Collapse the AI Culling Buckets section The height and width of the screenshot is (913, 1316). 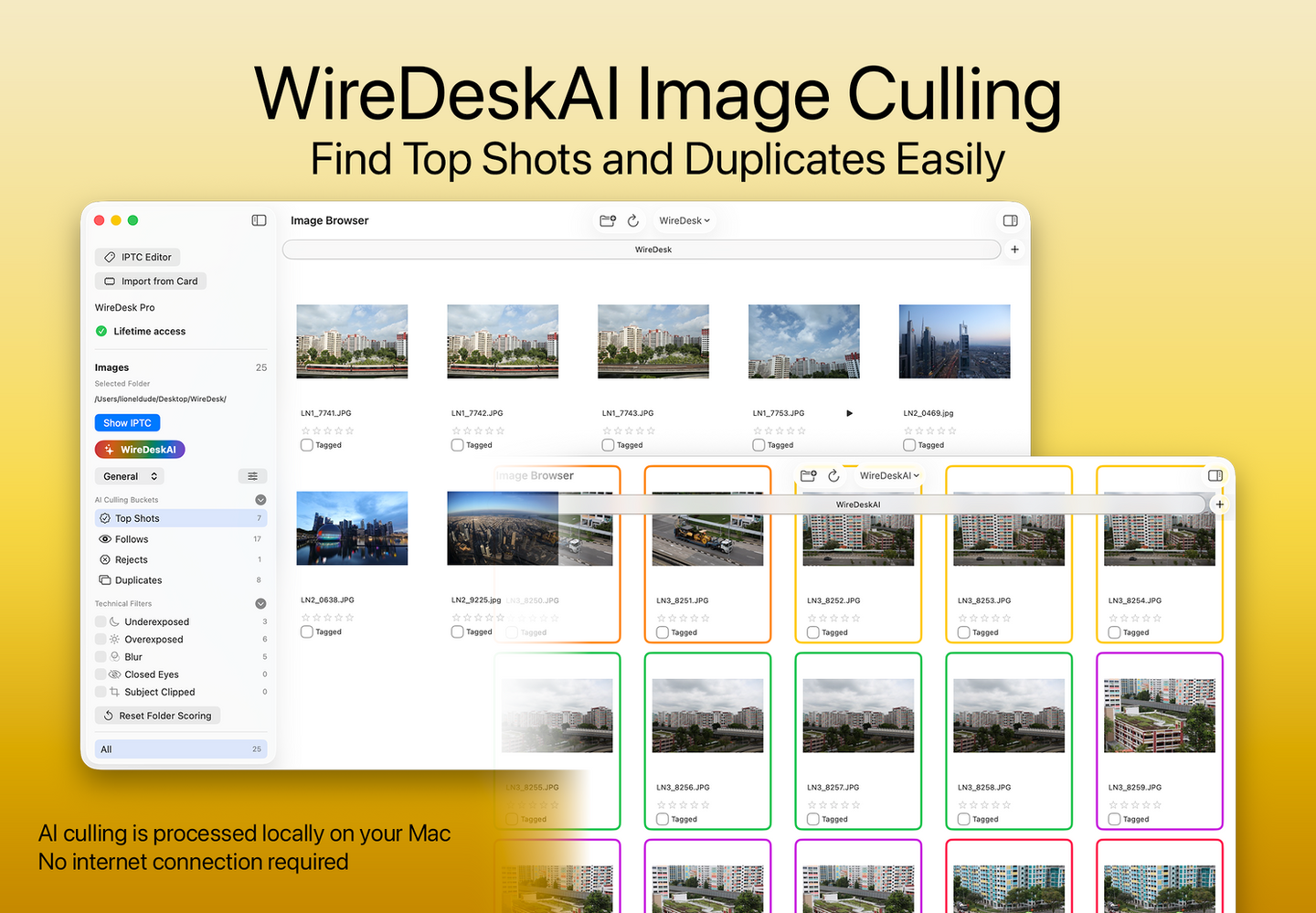coord(260,500)
